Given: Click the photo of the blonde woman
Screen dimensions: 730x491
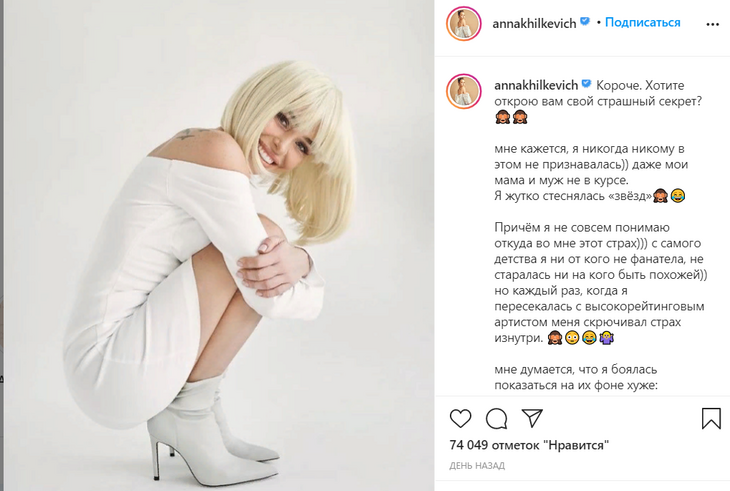Looking at the screenshot, I should click(x=219, y=245).
